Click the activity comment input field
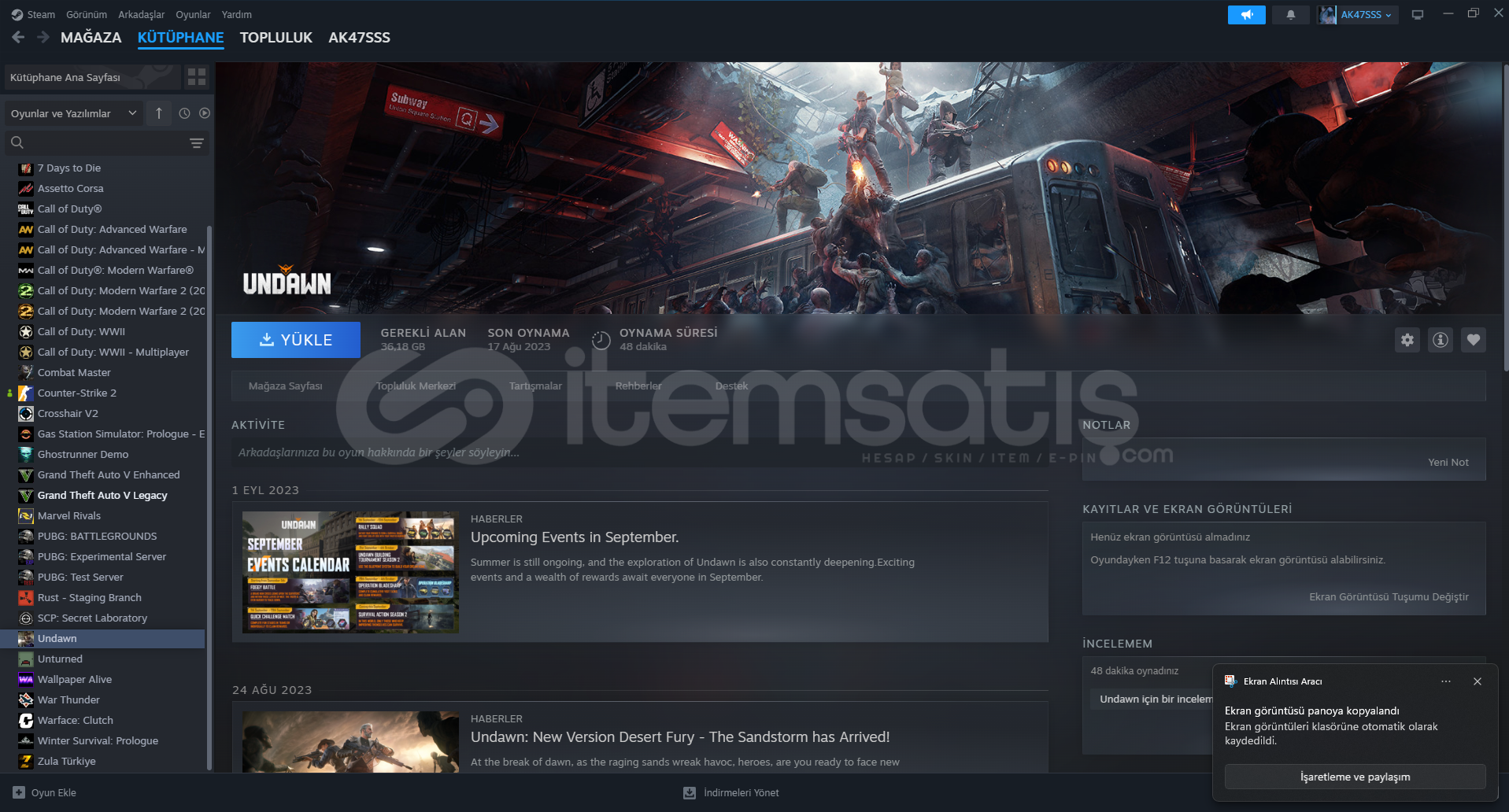The height and width of the screenshot is (812, 1509). pos(639,452)
